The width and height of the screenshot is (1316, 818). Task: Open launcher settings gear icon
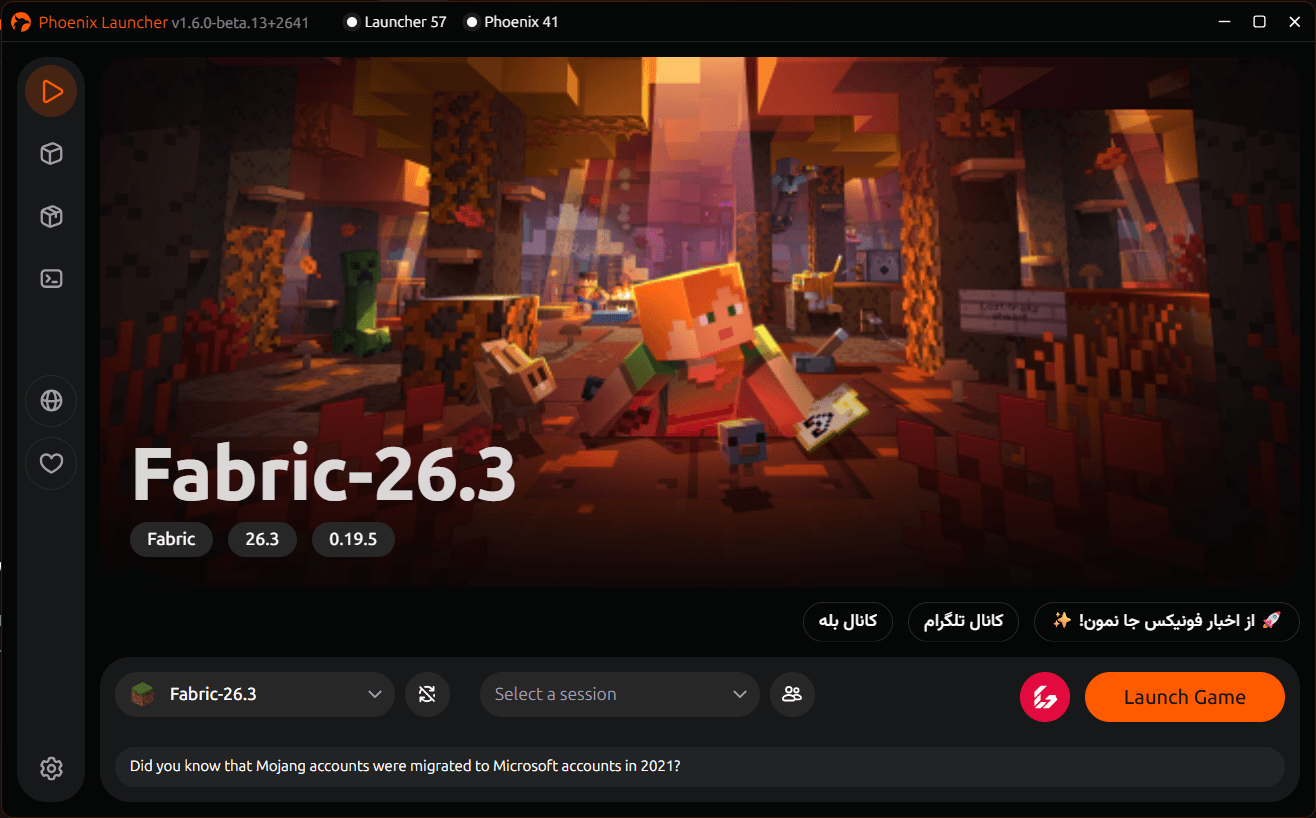52,768
